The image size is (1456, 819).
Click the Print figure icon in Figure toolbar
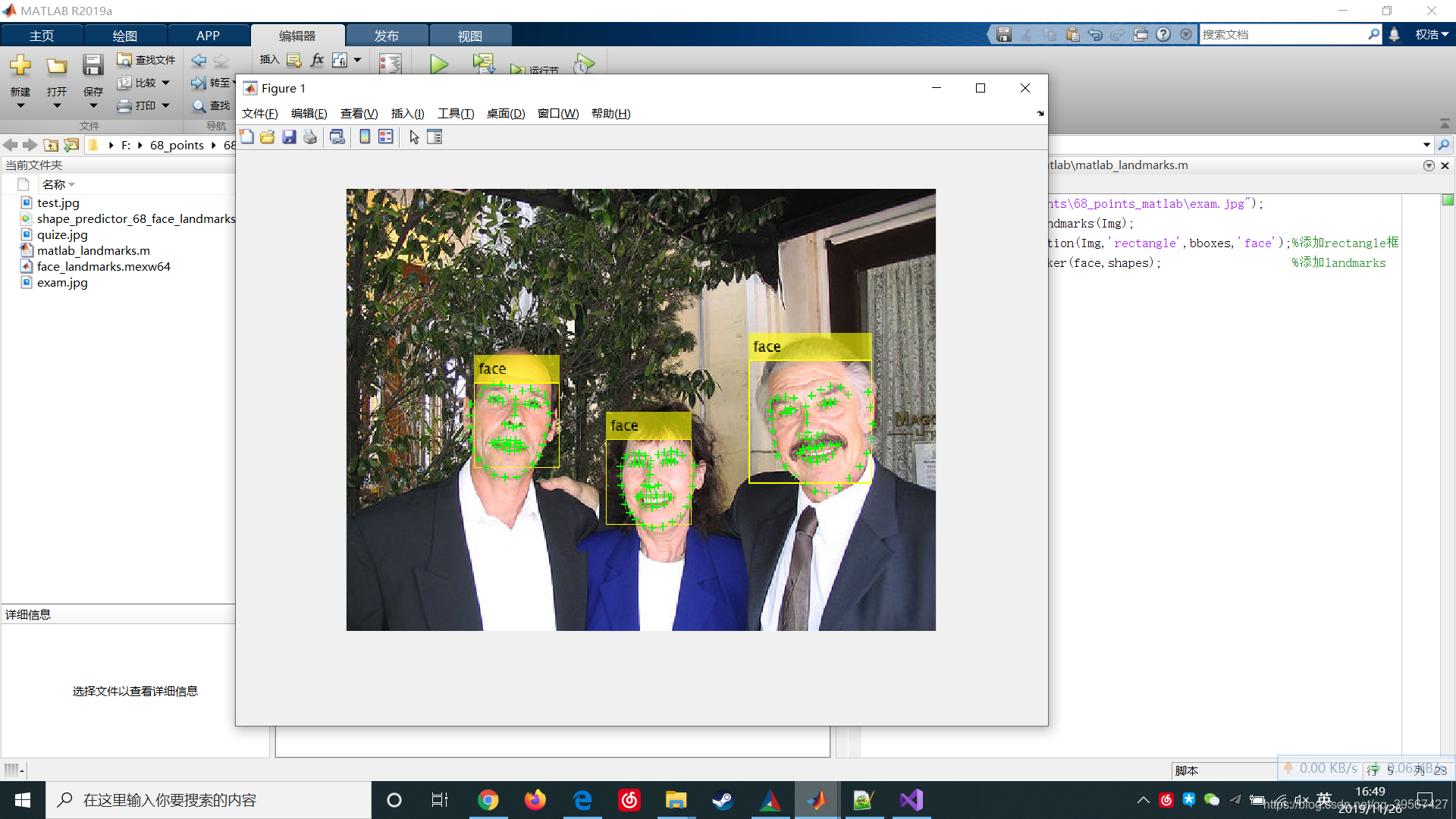310,137
